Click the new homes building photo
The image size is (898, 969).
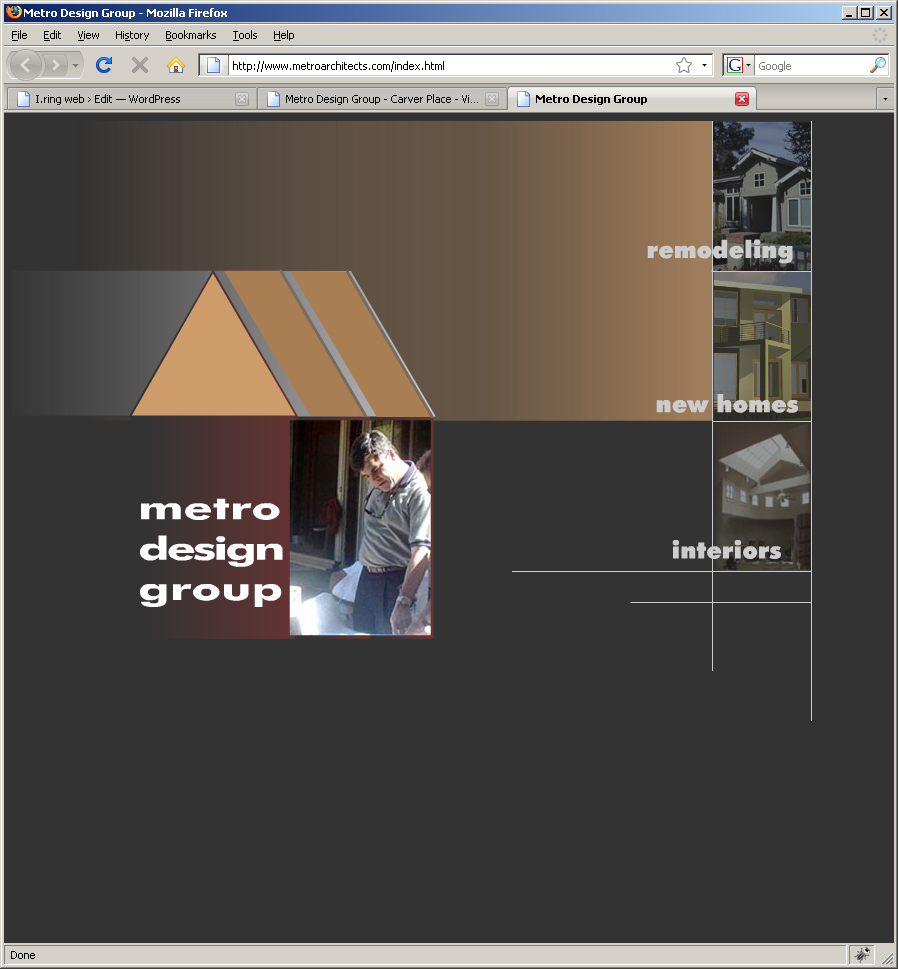pyautogui.click(x=761, y=347)
